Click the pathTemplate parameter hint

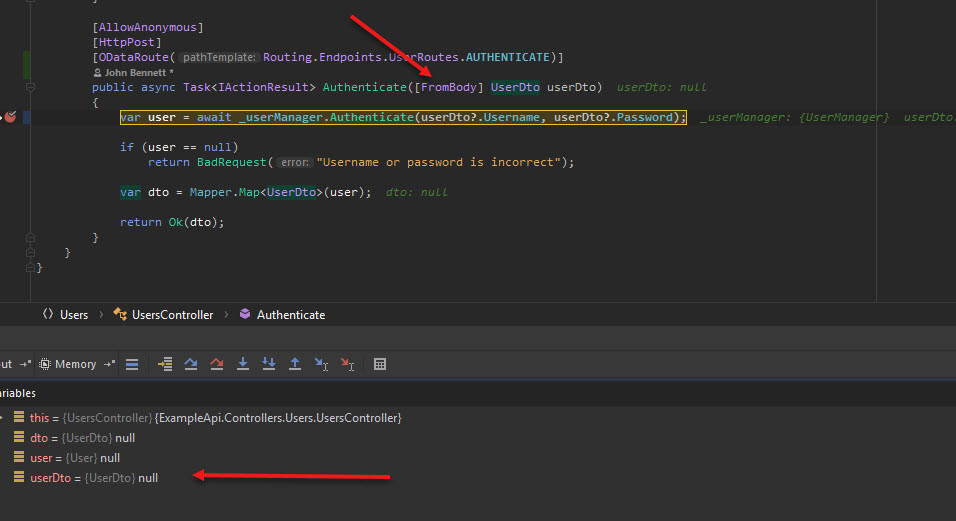tap(219, 57)
